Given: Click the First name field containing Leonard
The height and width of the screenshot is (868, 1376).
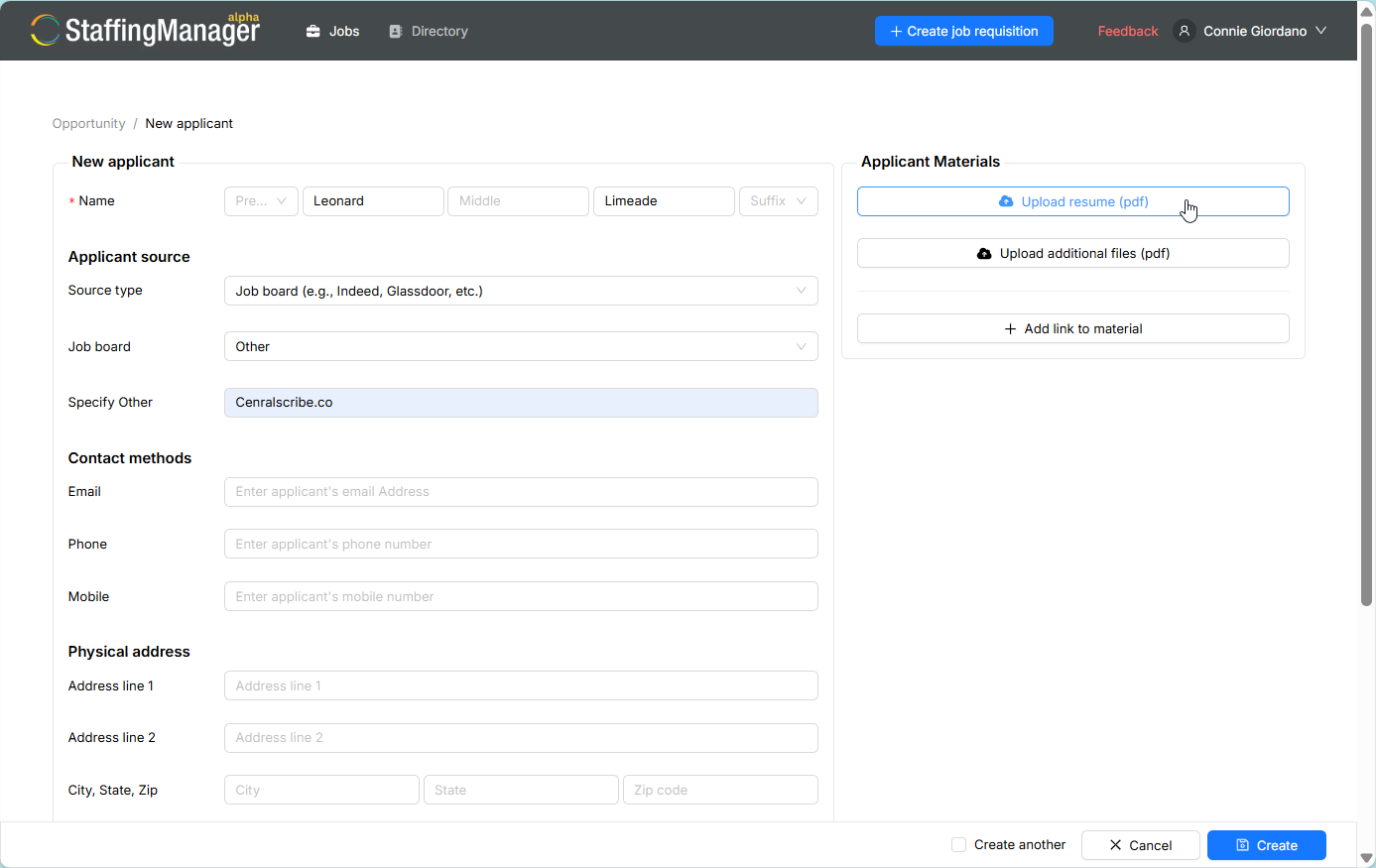Looking at the screenshot, I should (373, 200).
